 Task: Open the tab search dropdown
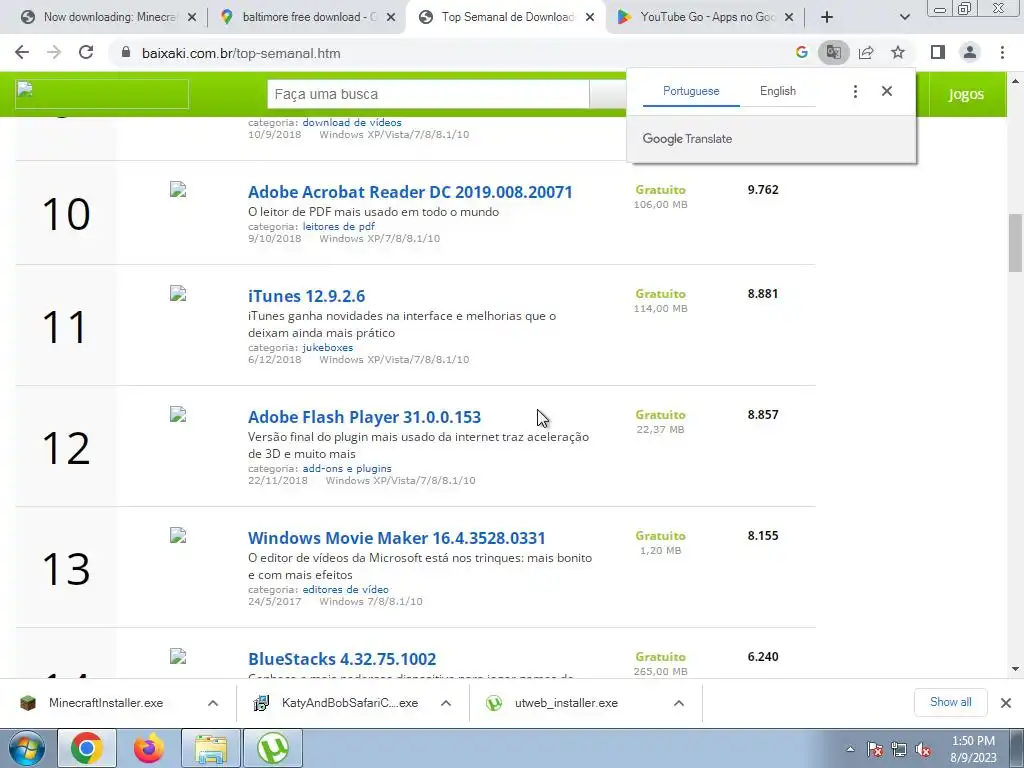point(904,18)
